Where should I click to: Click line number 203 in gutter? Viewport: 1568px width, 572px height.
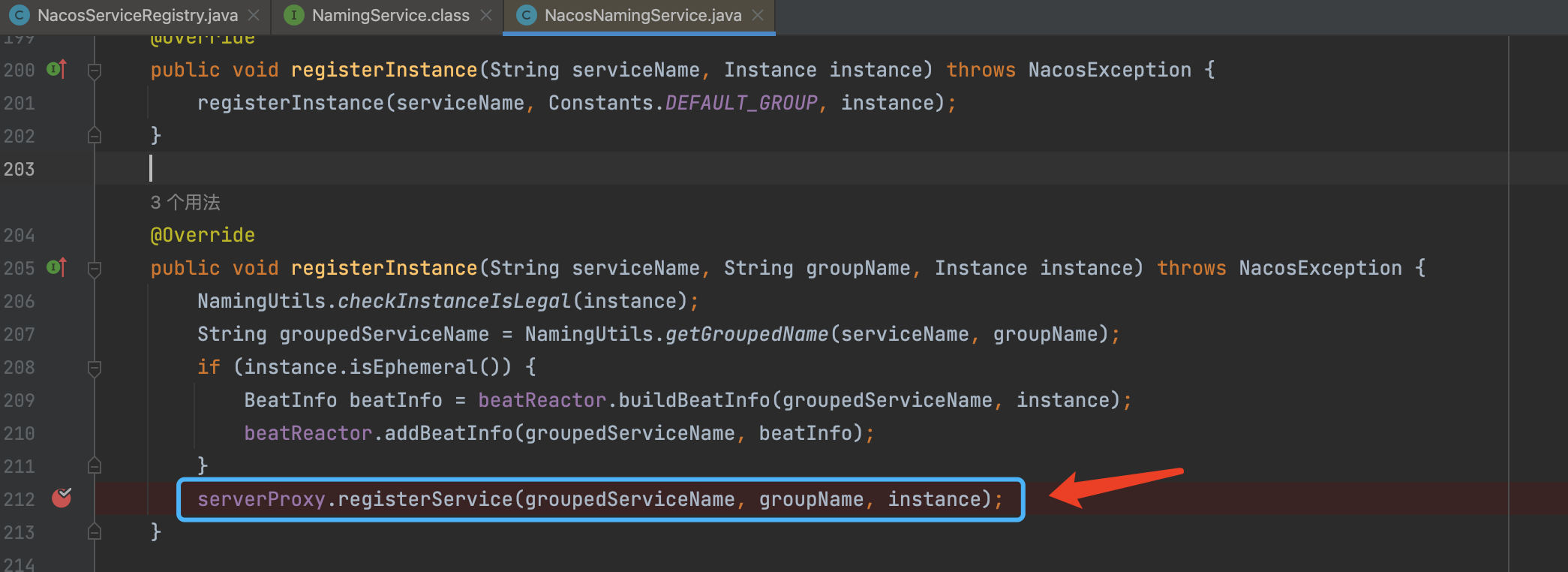point(20,169)
